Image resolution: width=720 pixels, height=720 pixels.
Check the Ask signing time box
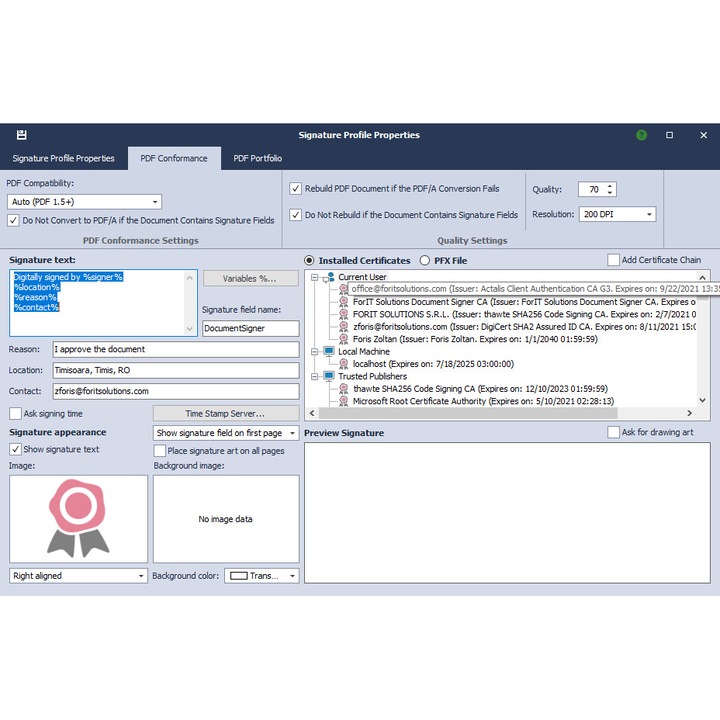[x=16, y=413]
